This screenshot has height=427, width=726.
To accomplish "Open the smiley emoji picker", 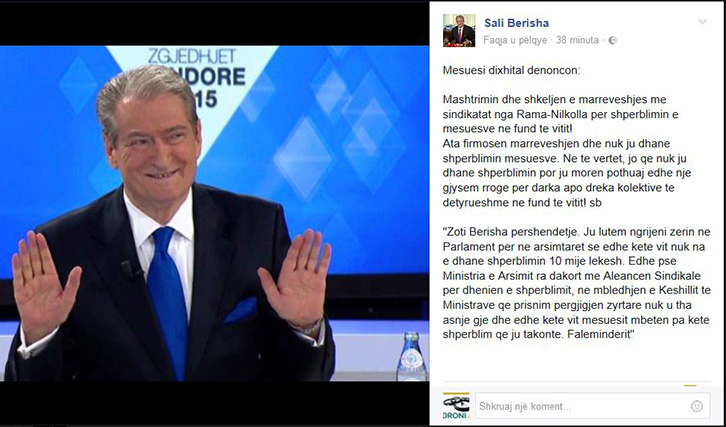I will [696, 406].
